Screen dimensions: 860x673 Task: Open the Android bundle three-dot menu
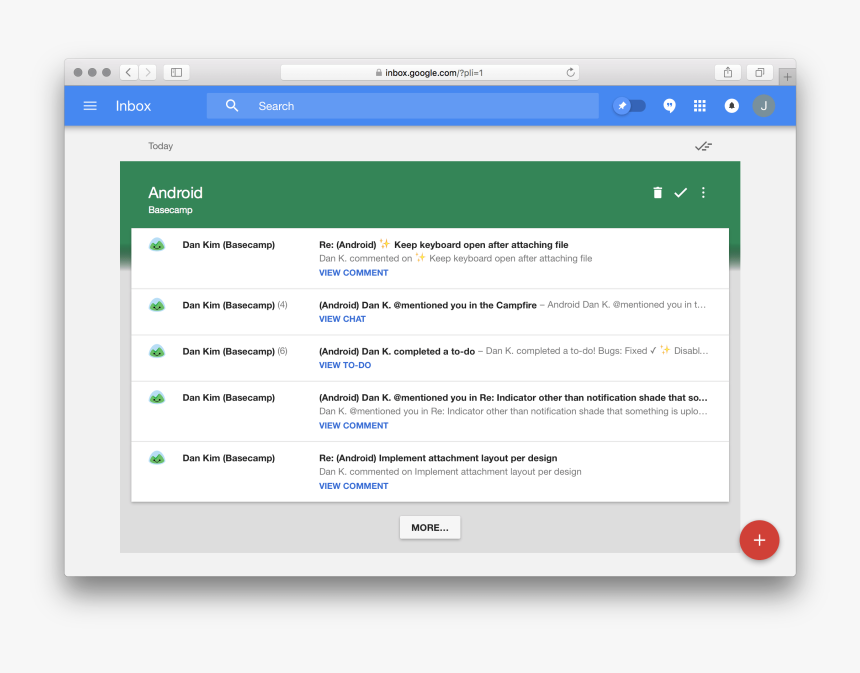point(703,193)
